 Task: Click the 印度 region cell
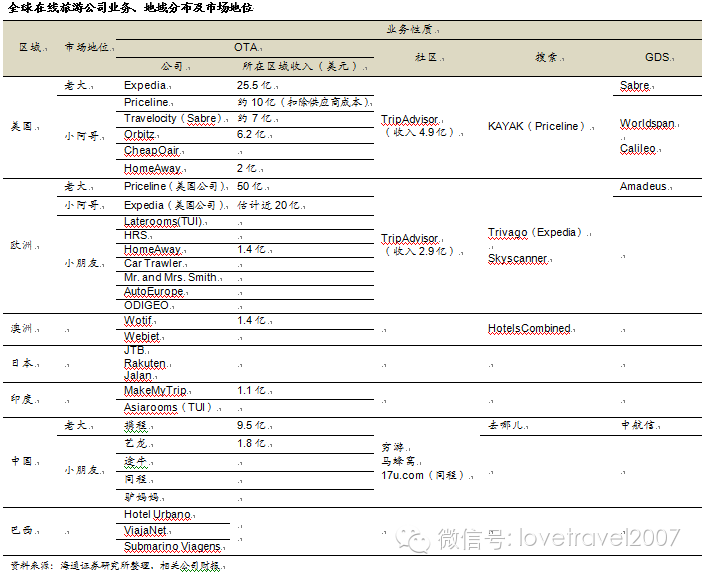pos(22,399)
